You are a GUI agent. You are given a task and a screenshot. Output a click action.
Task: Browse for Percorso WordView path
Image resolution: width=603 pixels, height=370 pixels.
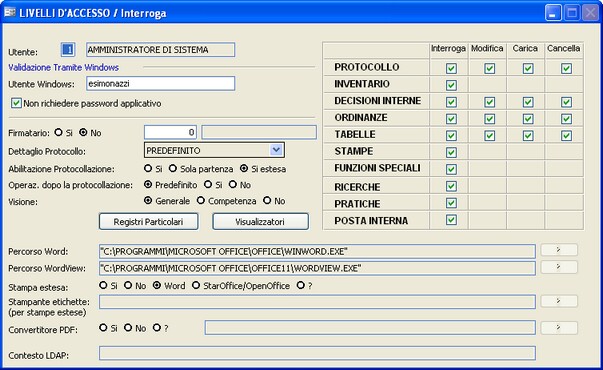559,267
